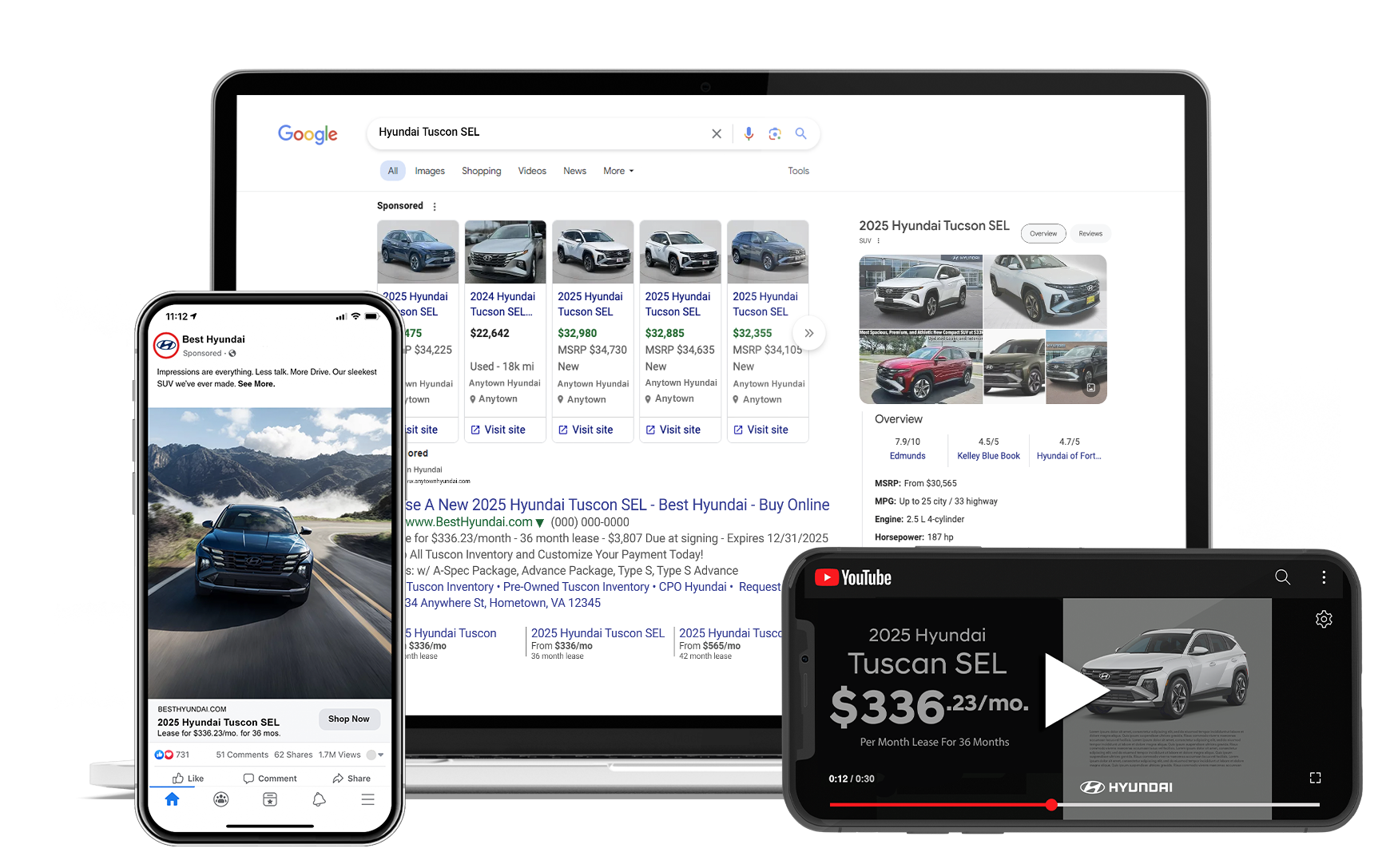Image resolution: width=1398 pixels, height=868 pixels.
Task: Expand ad text with See More
Action: 256,384
